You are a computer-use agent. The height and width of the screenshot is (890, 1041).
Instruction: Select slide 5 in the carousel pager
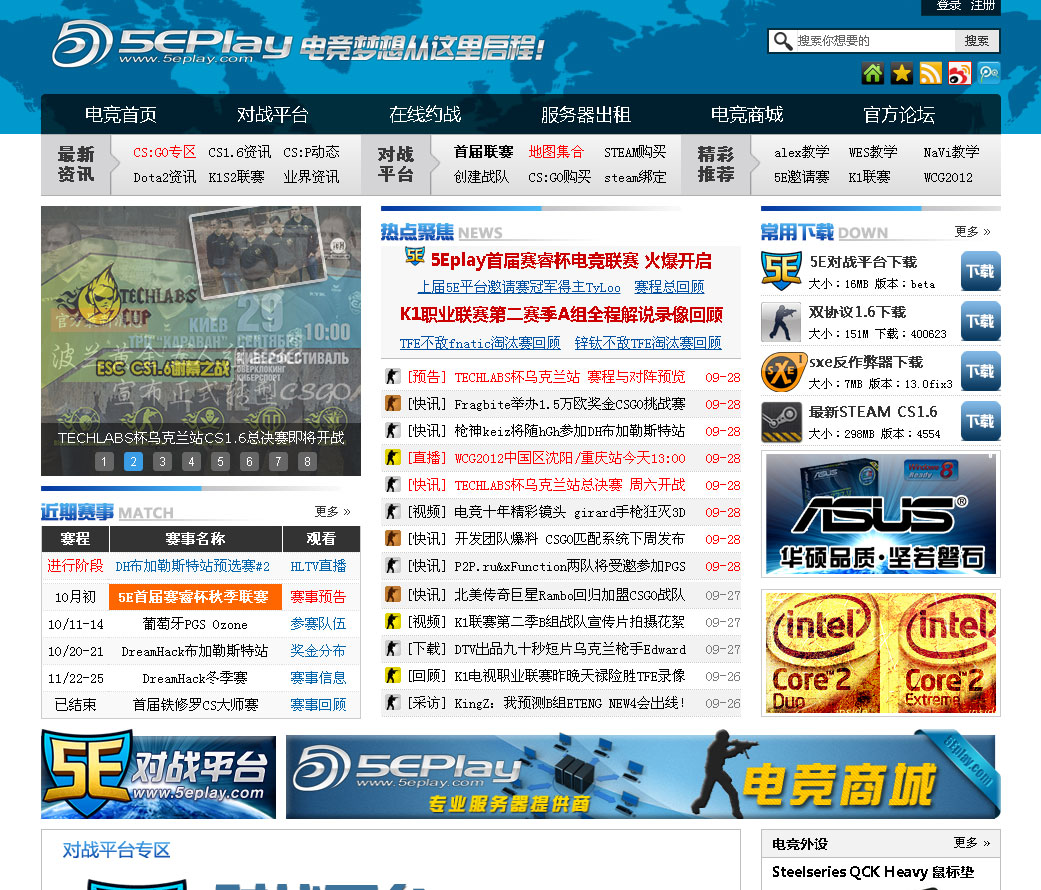(x=220, y=461)
